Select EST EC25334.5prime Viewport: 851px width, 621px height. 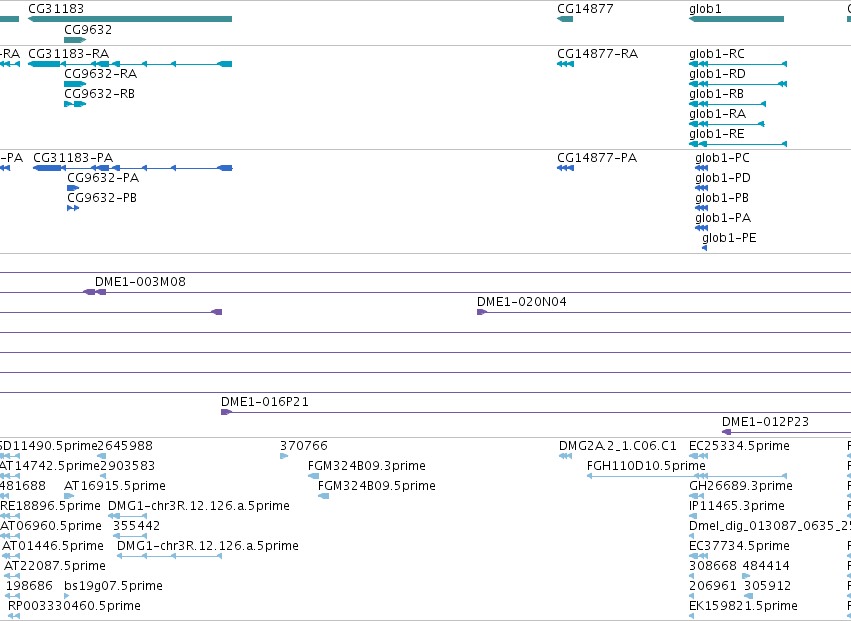click(739, 446)
